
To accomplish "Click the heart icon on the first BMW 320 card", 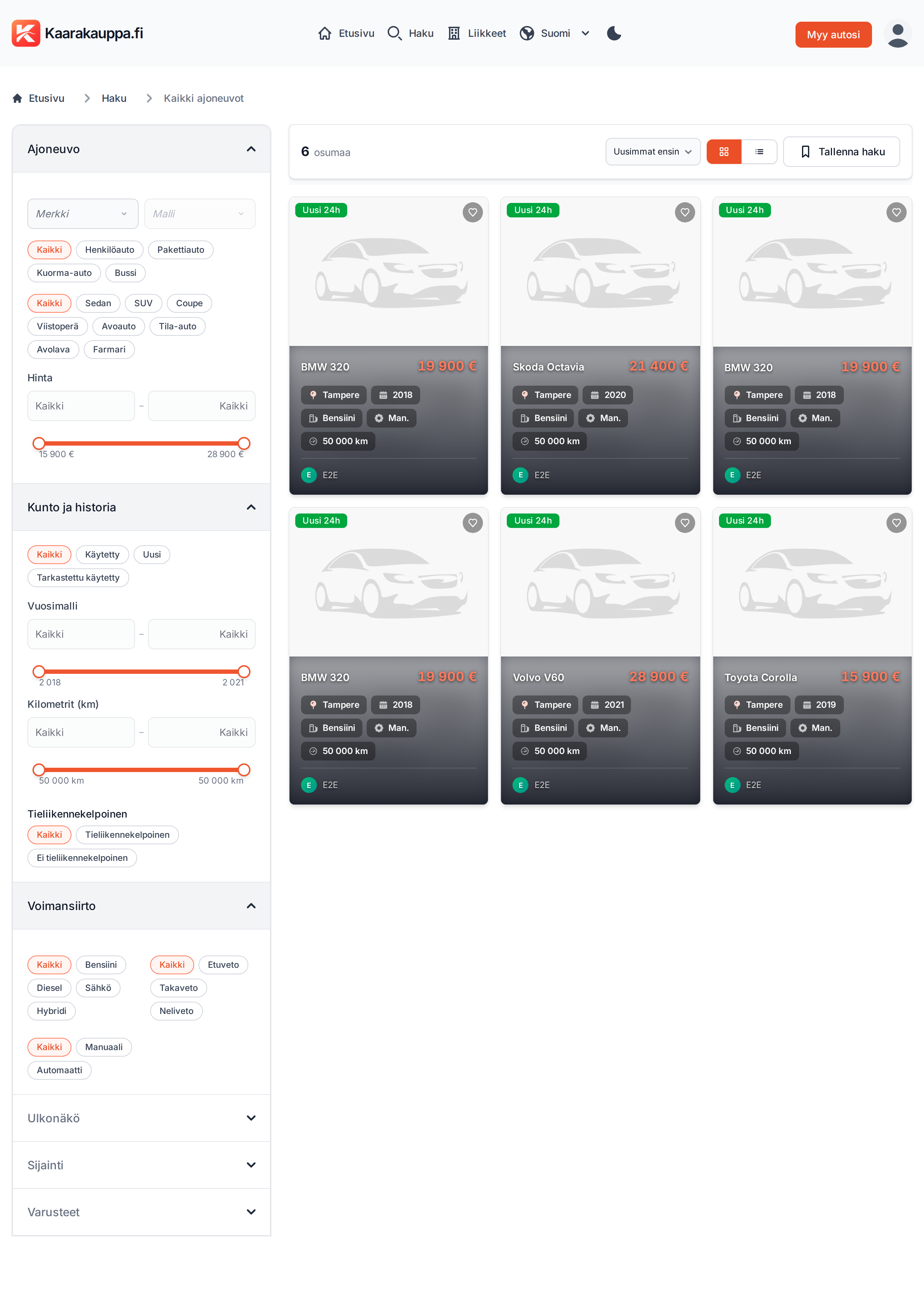I will pyautogui.click(x=472, y=212).
